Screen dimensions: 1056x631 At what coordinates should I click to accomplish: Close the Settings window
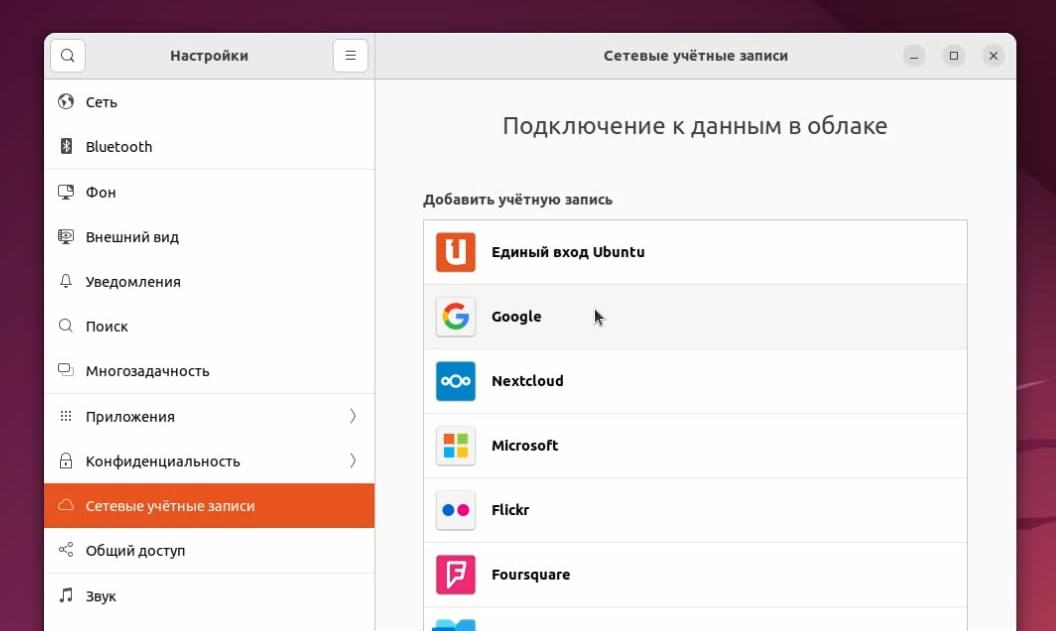pos(993,56)
